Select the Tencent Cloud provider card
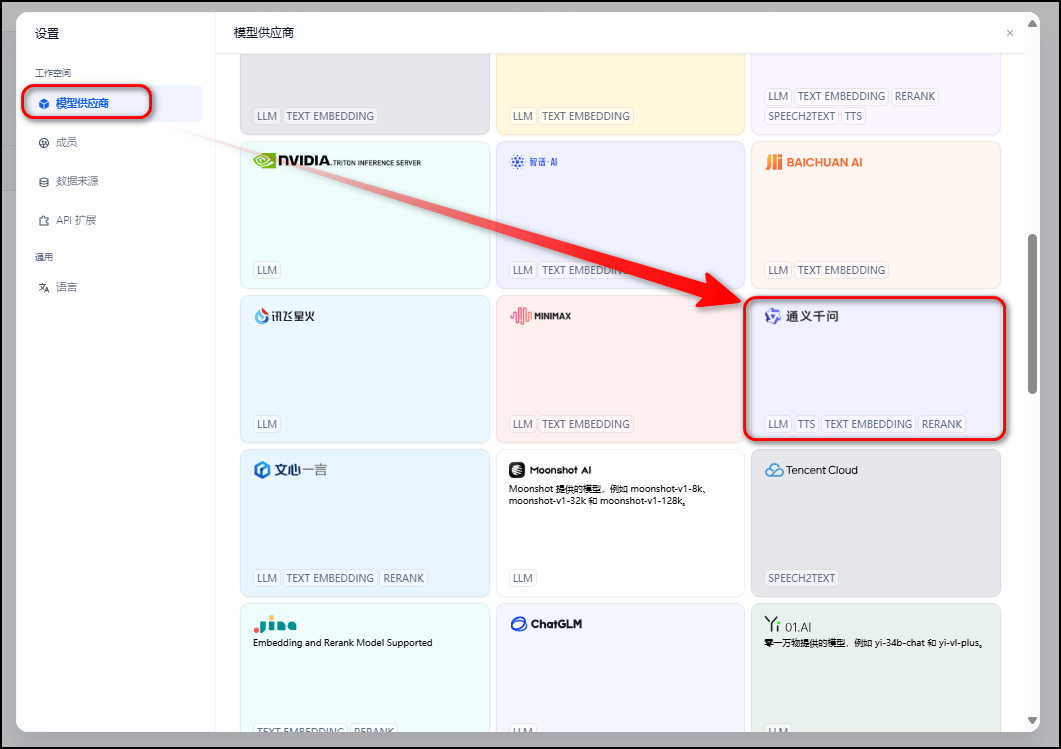Viewport: 1061px width, 749px height. pos(876,523)
